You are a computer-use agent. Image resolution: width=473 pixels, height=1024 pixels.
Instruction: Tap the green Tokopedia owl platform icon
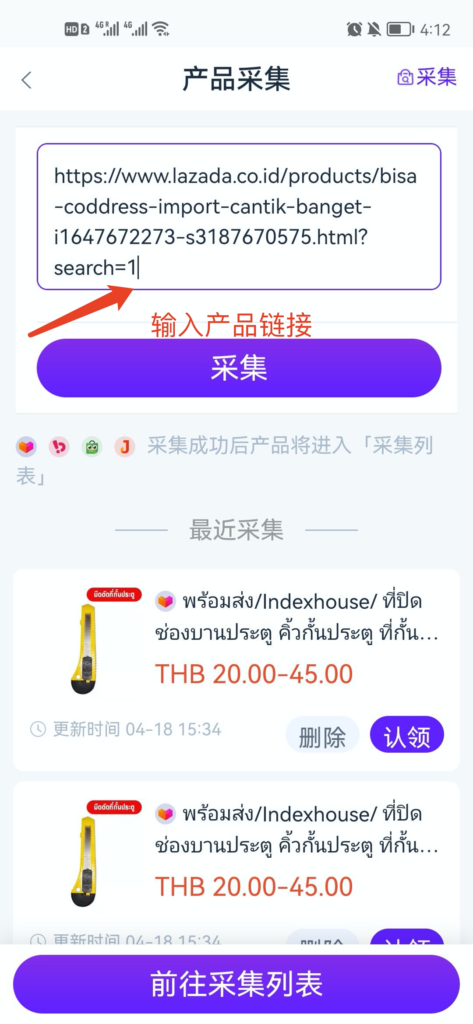tap(91, 447)
